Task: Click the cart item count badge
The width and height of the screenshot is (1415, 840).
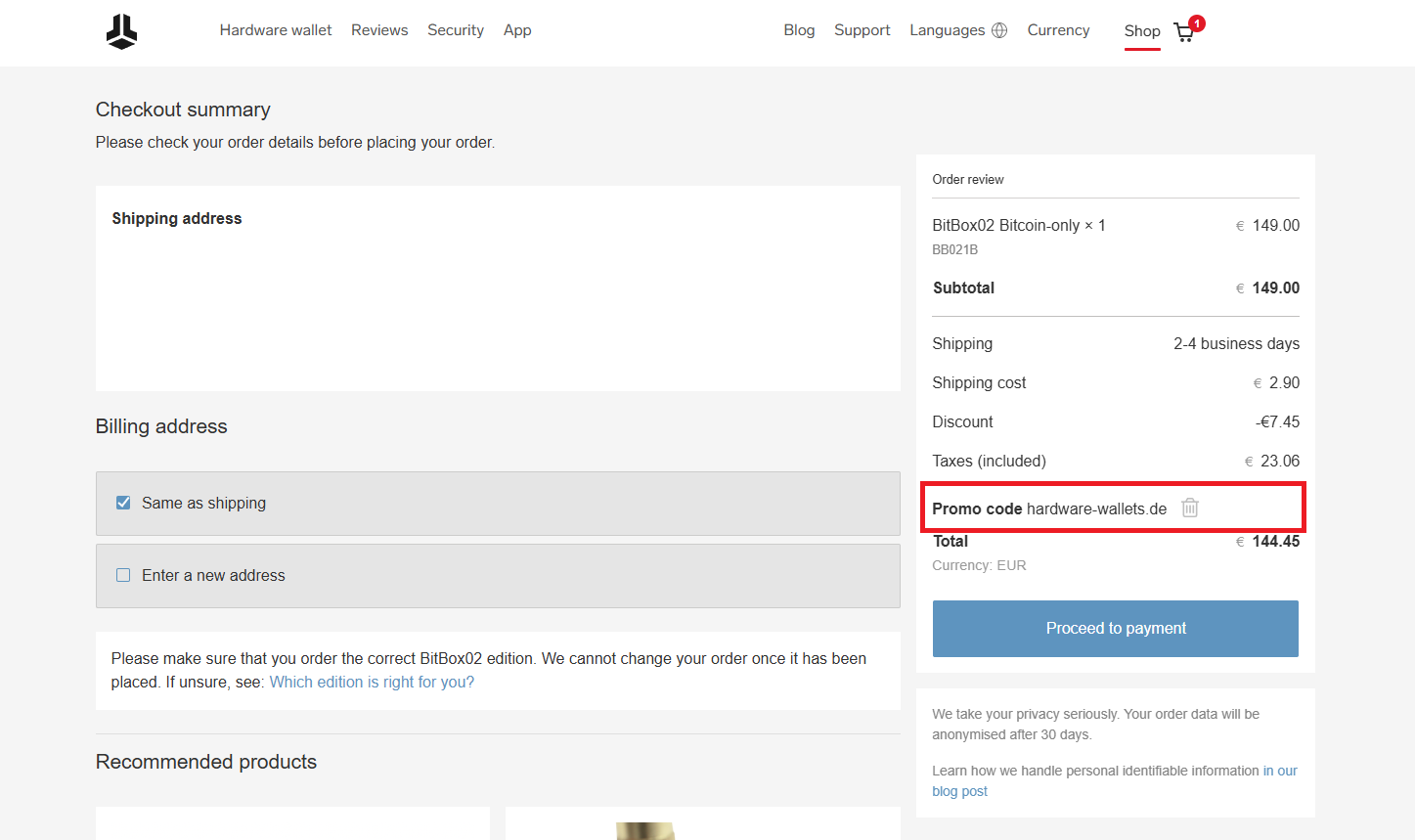Action: click(1195, 22)
